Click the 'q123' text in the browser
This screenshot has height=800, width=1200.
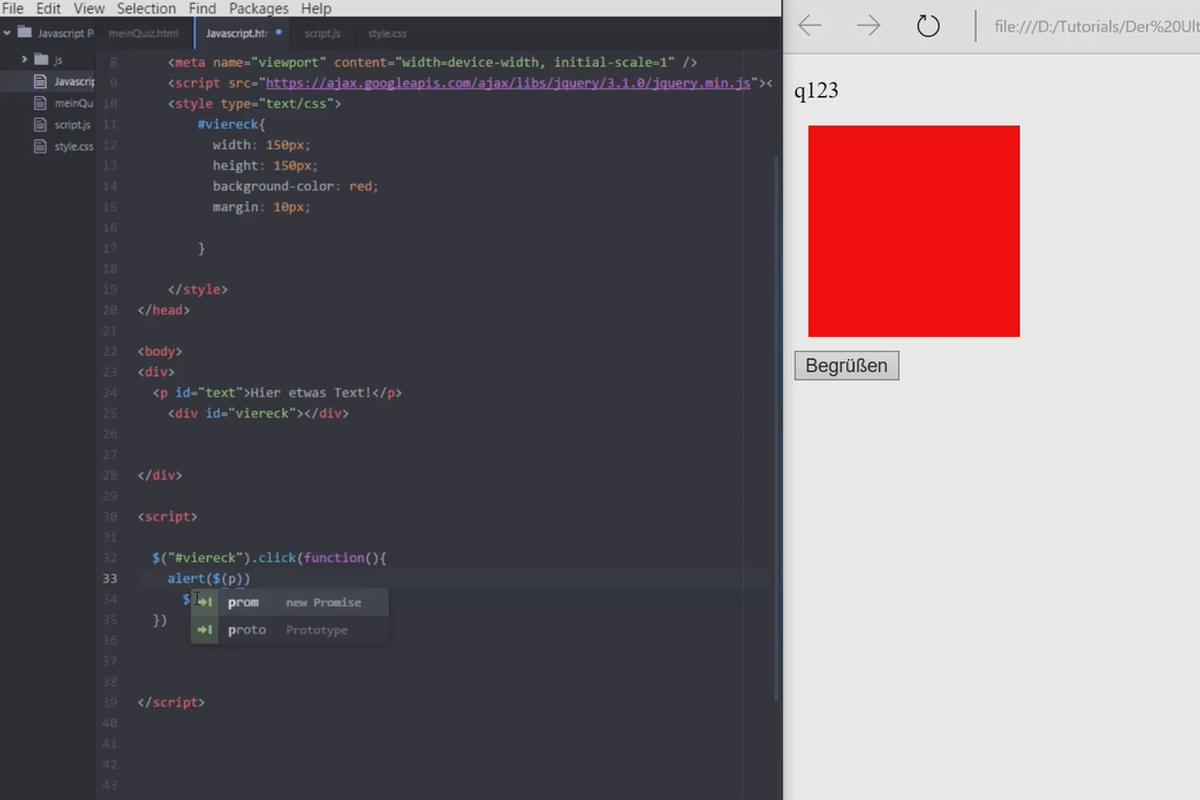tap(816, 91)
